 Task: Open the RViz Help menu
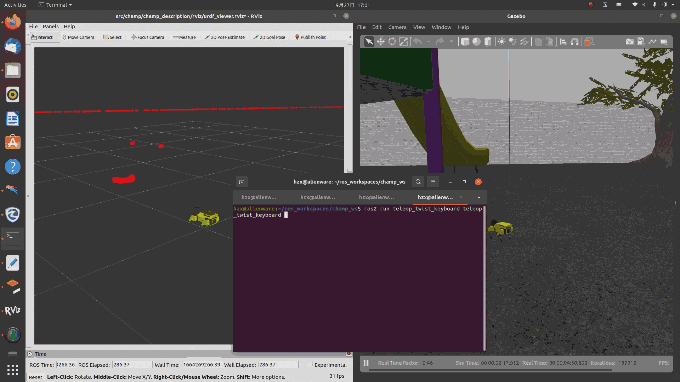(69, 26)
